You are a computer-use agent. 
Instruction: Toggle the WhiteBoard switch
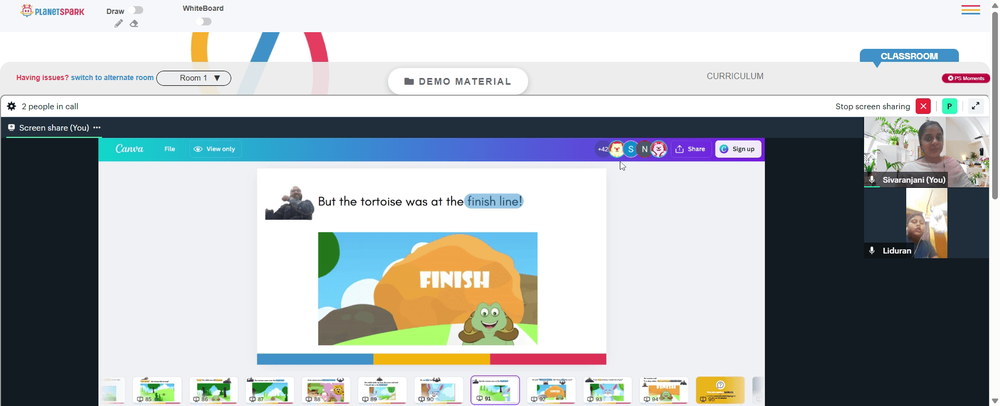pyautogui.click(x=203, y=22)
